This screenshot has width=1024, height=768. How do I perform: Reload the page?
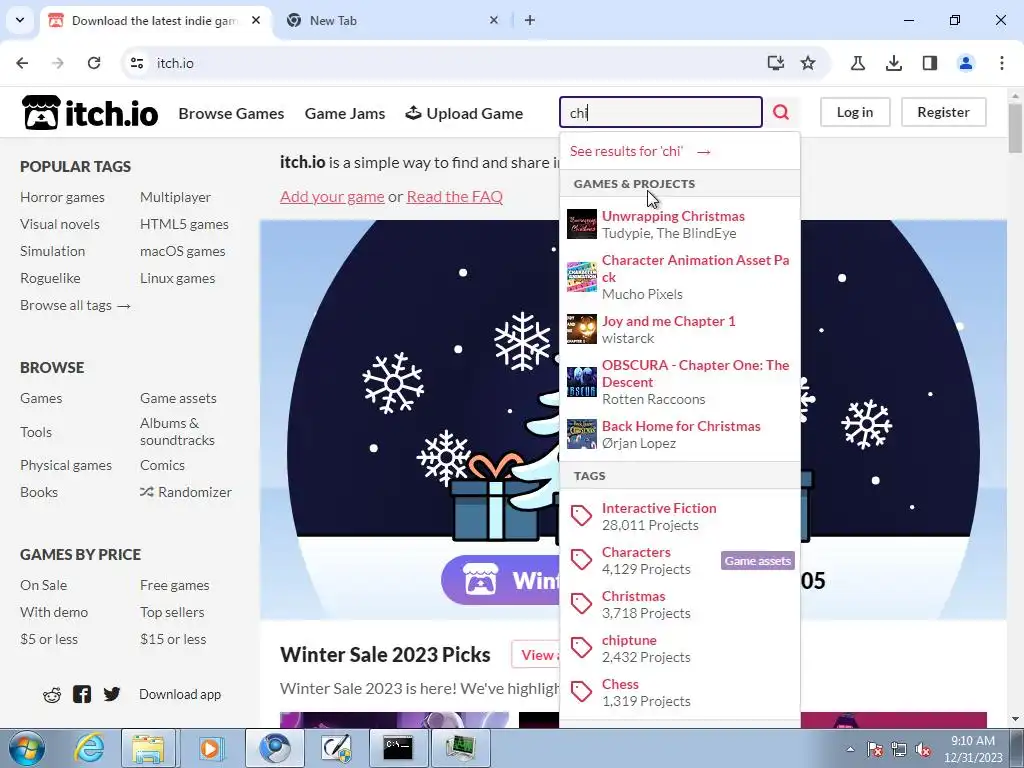coord(94,63)
